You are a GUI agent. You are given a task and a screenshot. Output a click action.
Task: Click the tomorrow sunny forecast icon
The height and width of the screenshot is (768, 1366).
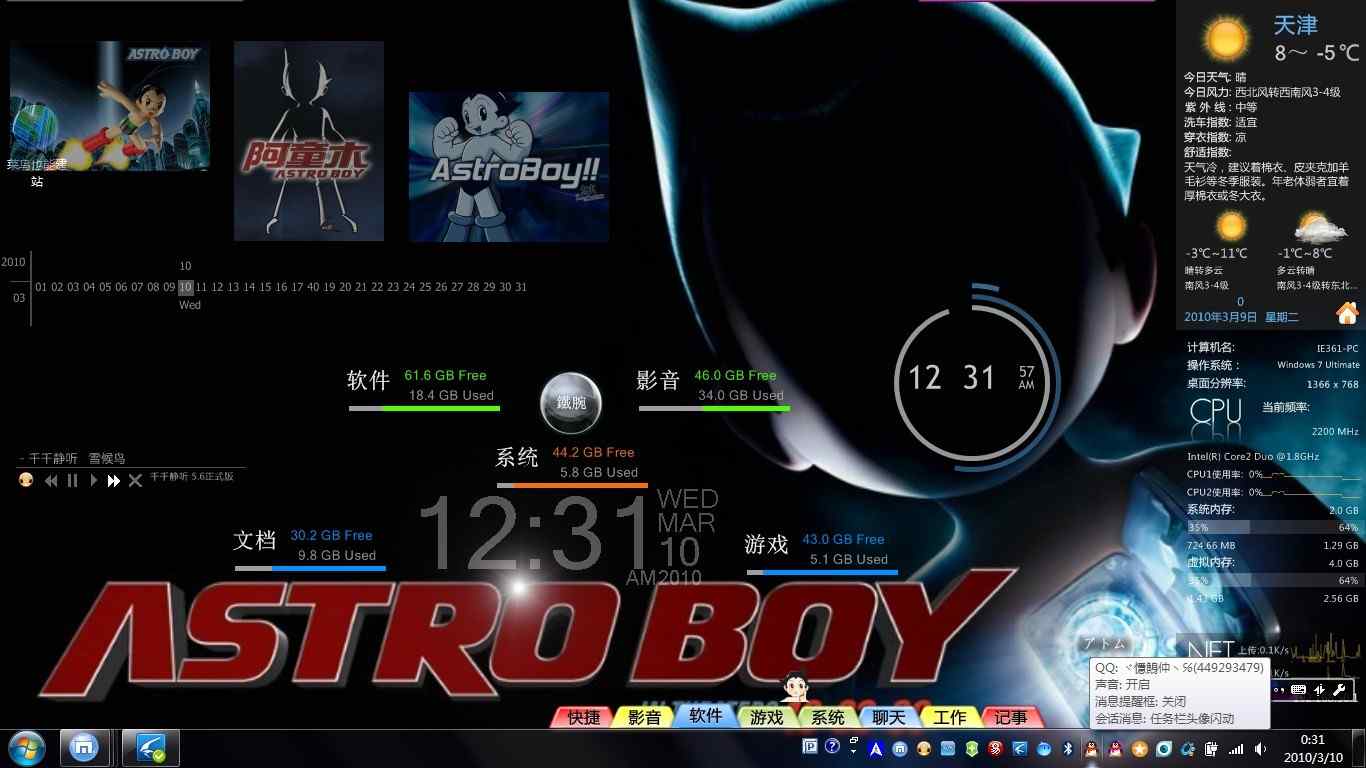(x=1231, y=225)
